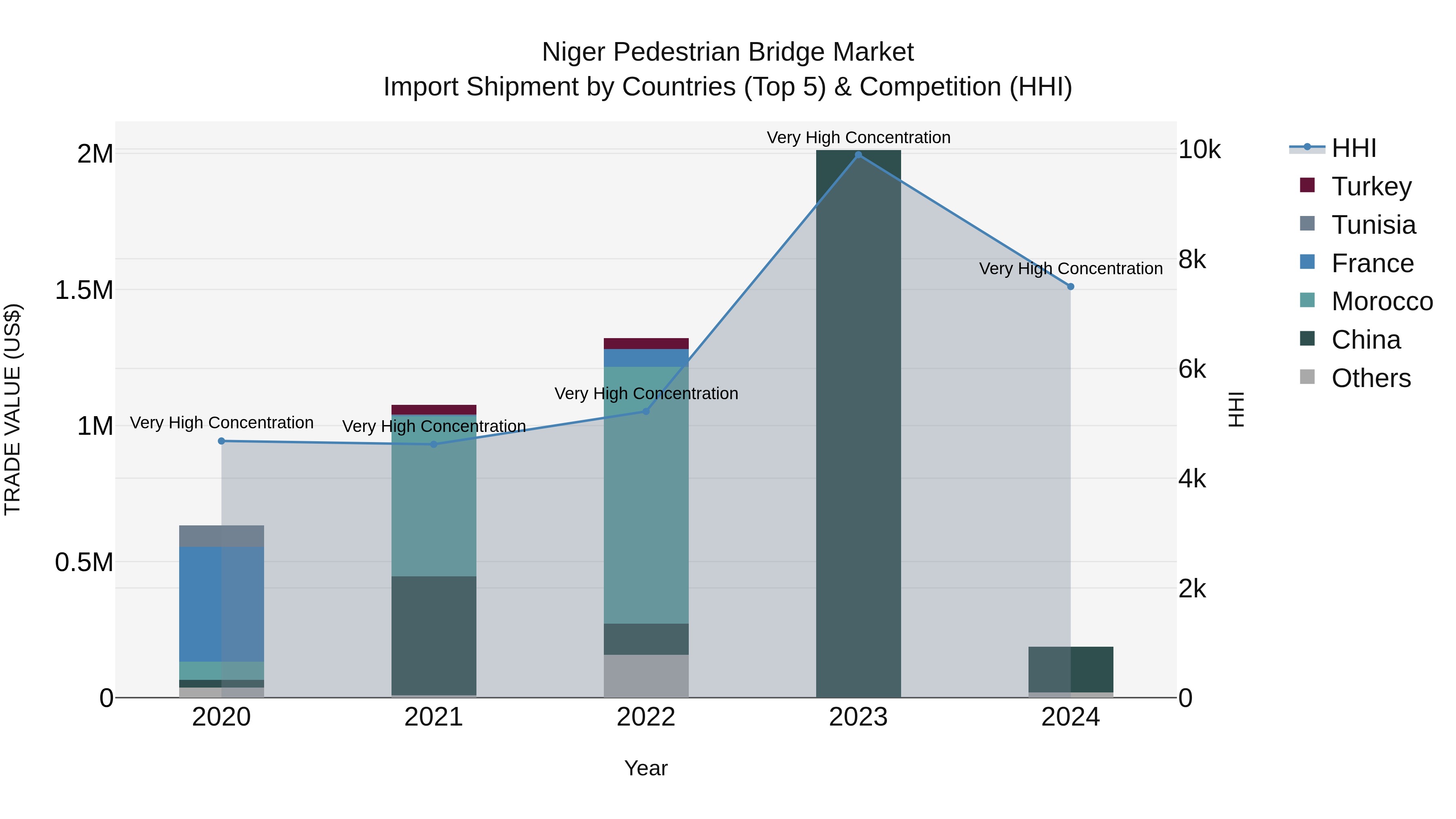
Task: Click the China bar for 2024
Action: (x=1071, y=670)
